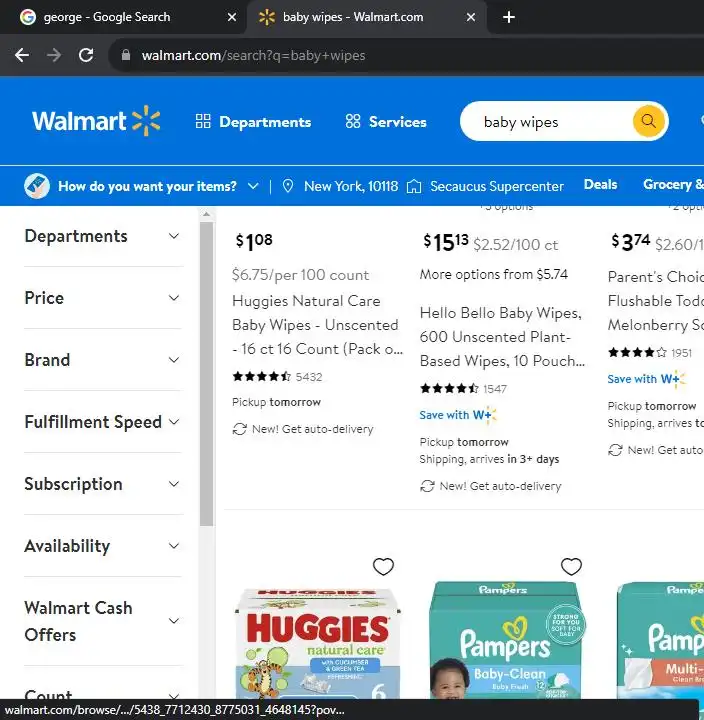Click Parent's Choice auto-delivery refresh icon
704x720 pixels.
point(615,450)
